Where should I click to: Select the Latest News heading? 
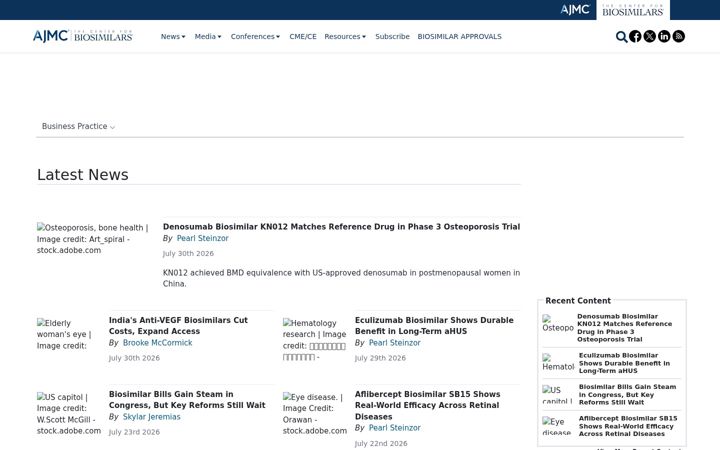(83, 175)
